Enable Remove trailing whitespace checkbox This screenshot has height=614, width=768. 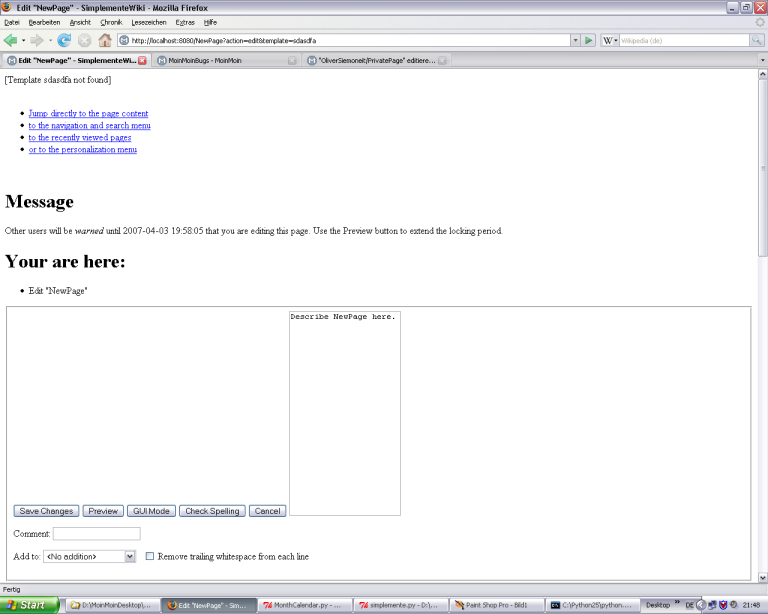pos(150,556)
